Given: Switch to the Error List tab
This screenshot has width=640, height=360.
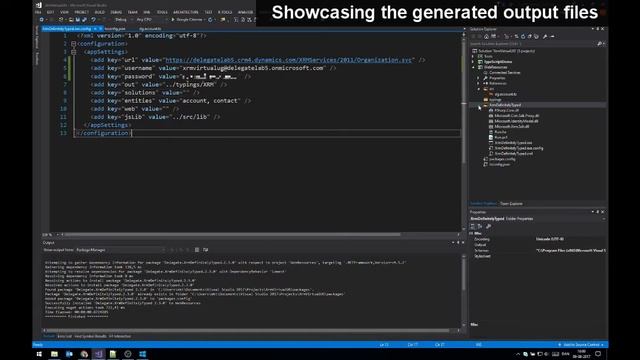Looking at the screenshot, I should pyautogui.click(x=64, y=336).
